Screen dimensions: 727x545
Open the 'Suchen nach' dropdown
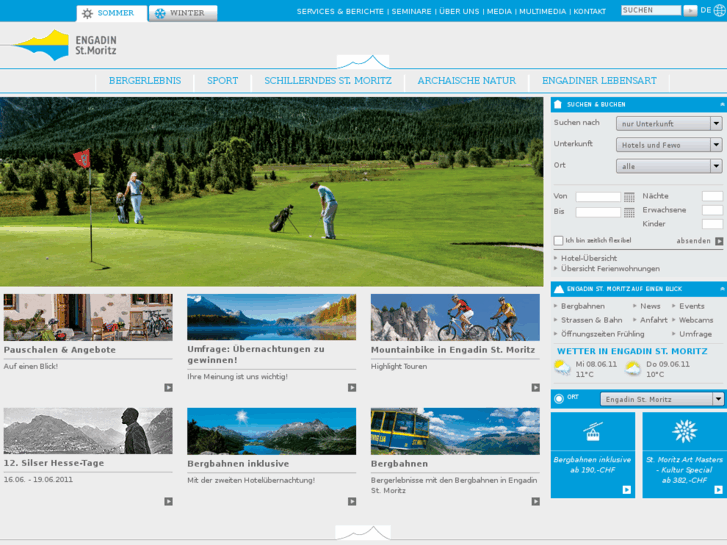(669, 123)
